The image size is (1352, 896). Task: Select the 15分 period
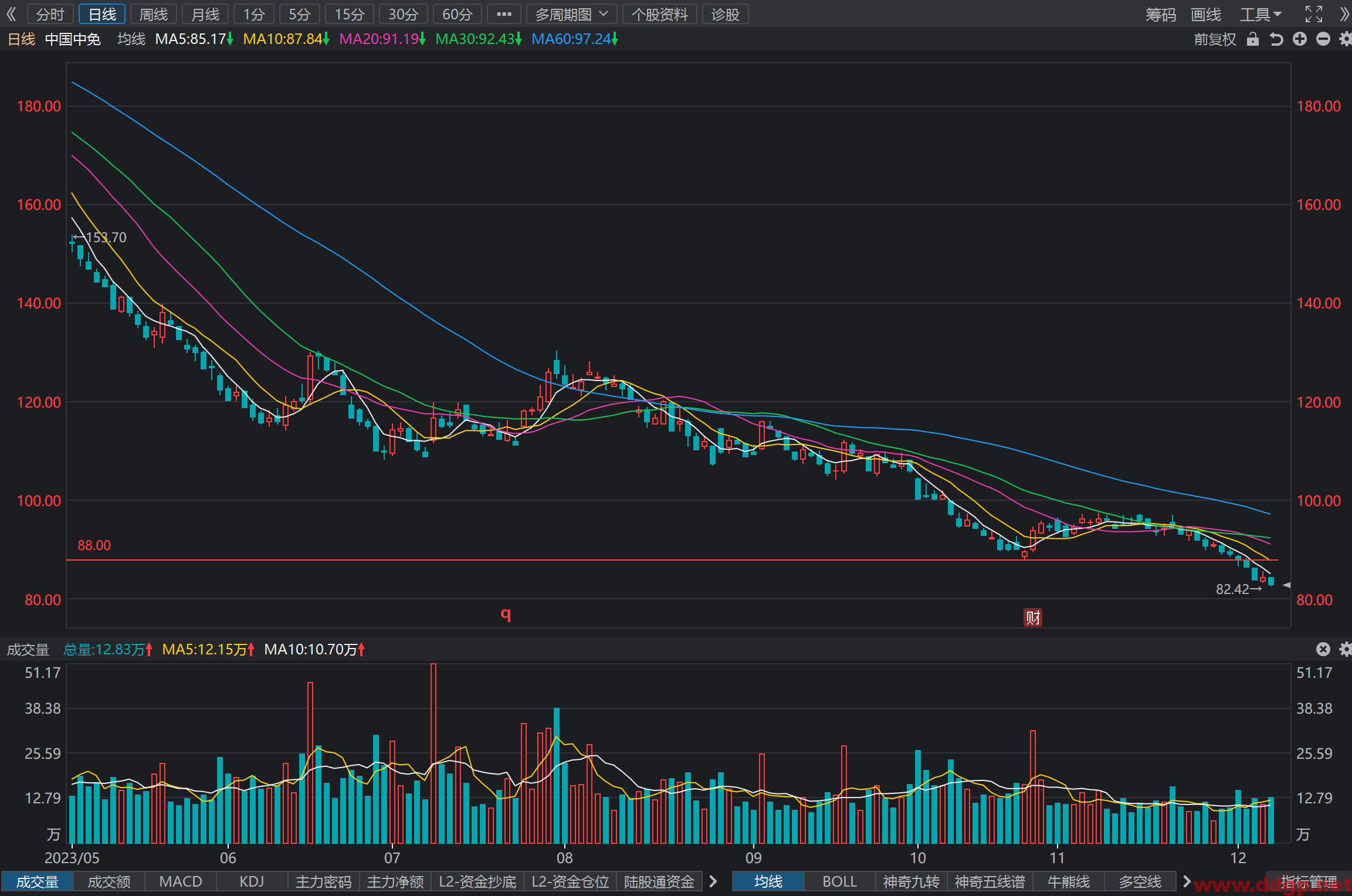tap(350, 14)
